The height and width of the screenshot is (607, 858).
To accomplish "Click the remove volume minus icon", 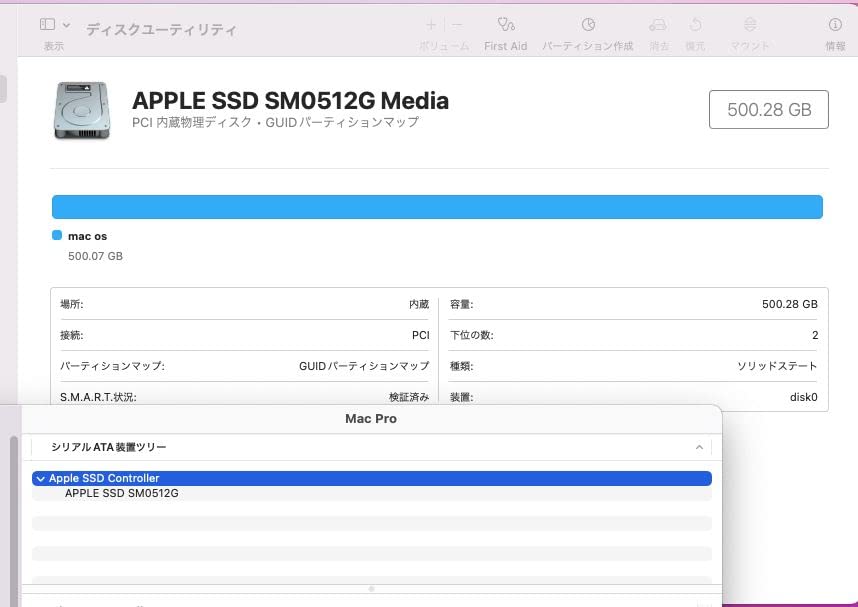I will 457,24.
